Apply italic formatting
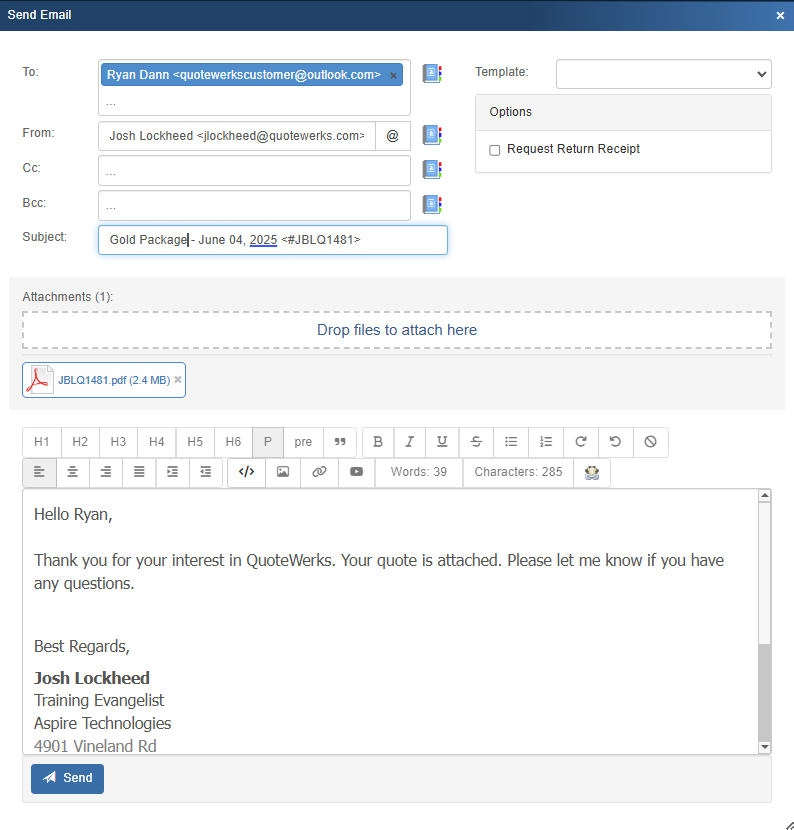This screenshot has height=830, width=794. point(409,442)
